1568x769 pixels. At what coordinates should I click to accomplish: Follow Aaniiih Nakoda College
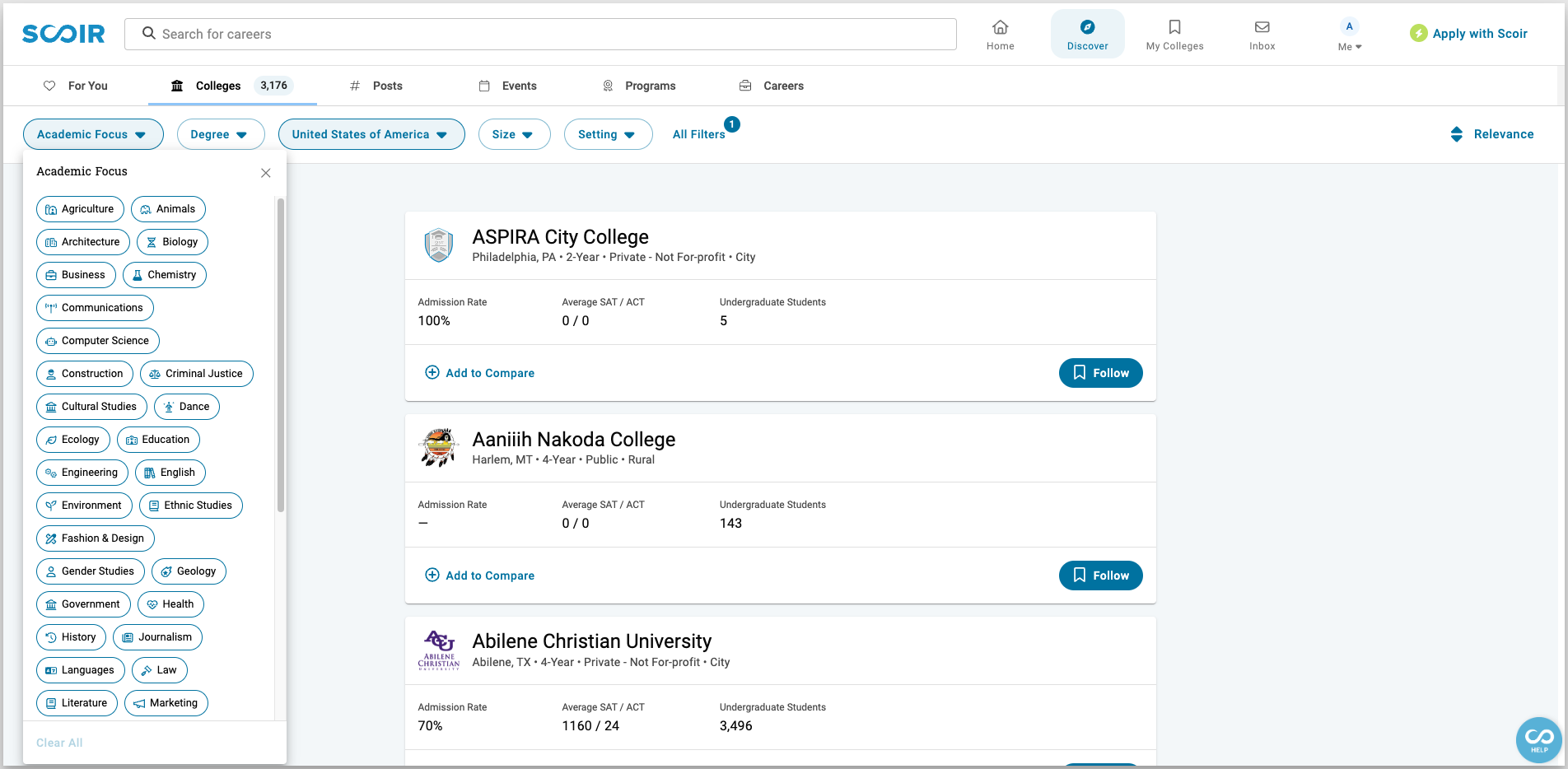(1100, 576)
